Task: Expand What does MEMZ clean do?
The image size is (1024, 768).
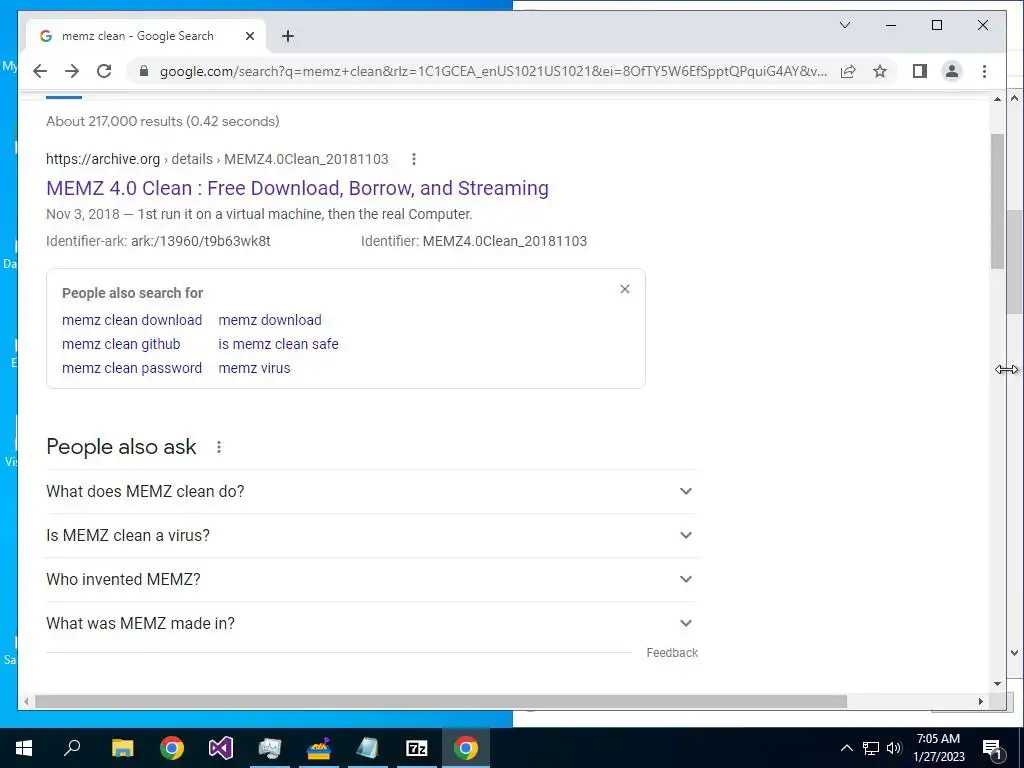Action: [x=372, y=491]
